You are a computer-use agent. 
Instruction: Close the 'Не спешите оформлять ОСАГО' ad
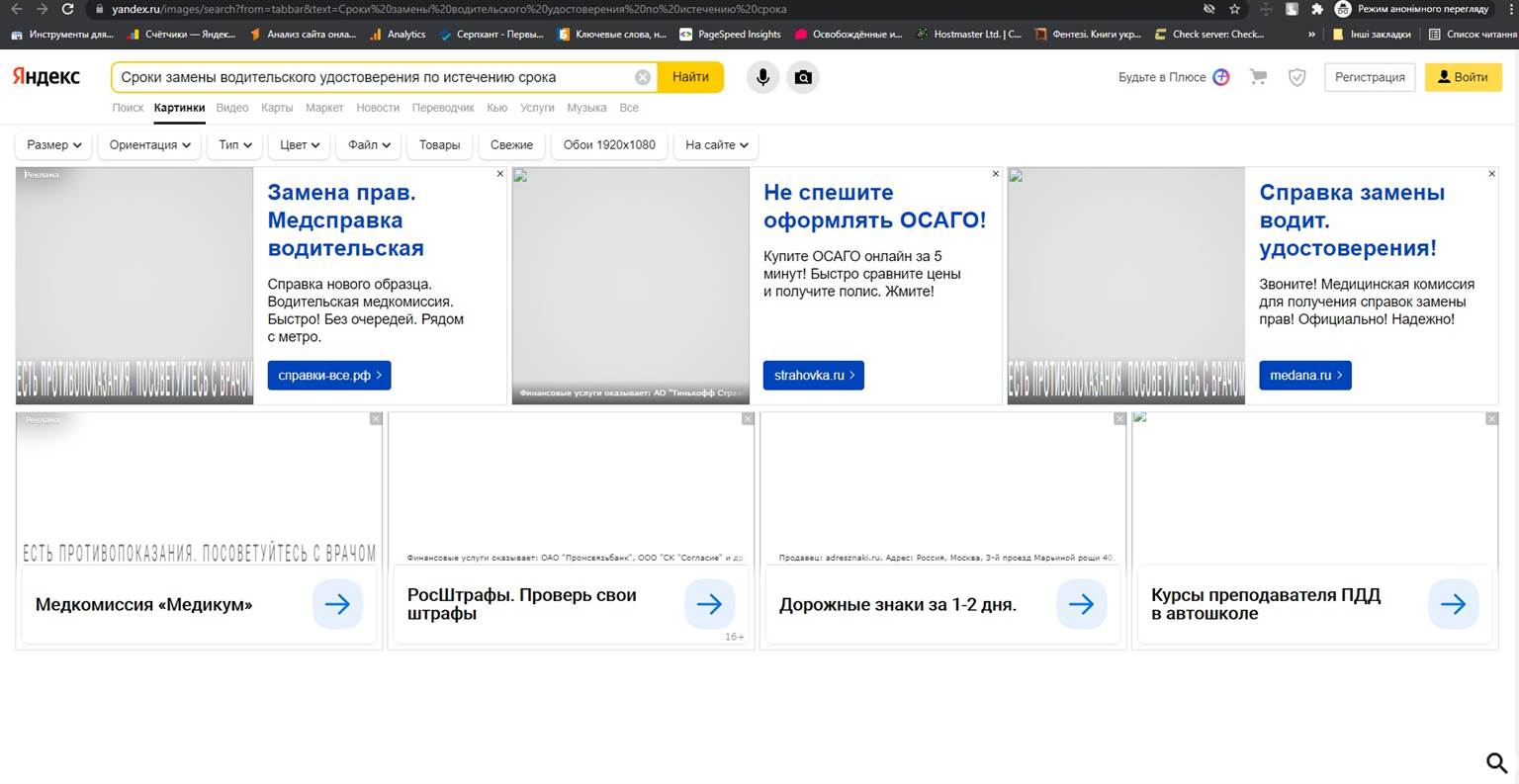click(x=996, y=174)
